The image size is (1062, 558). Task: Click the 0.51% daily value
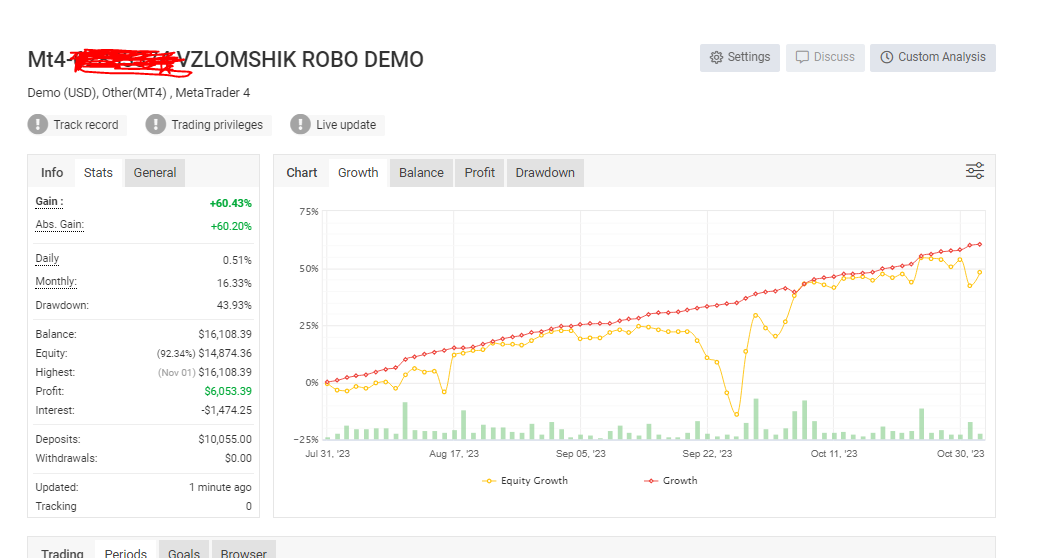237,261
